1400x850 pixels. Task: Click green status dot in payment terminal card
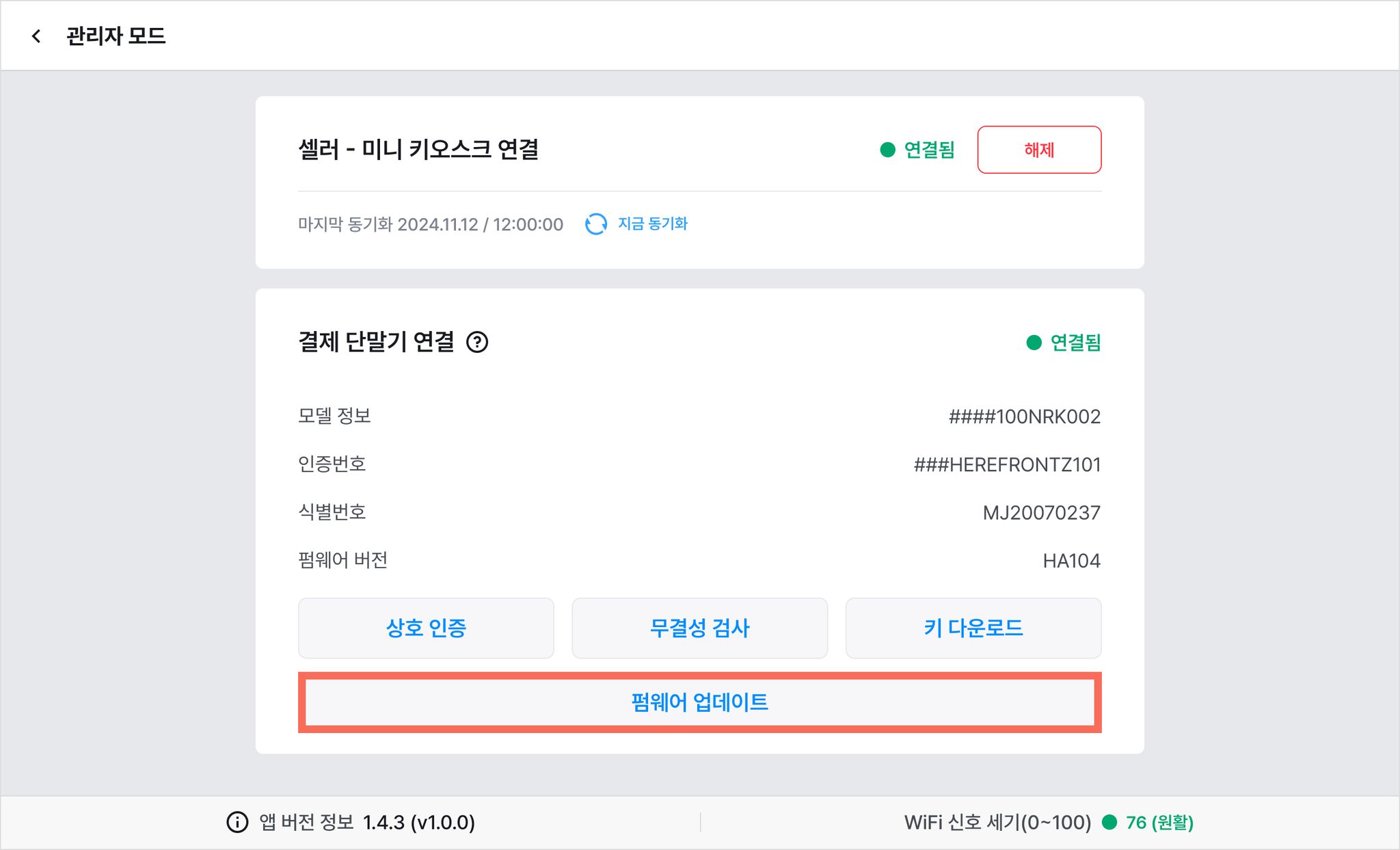point(1034,343)
